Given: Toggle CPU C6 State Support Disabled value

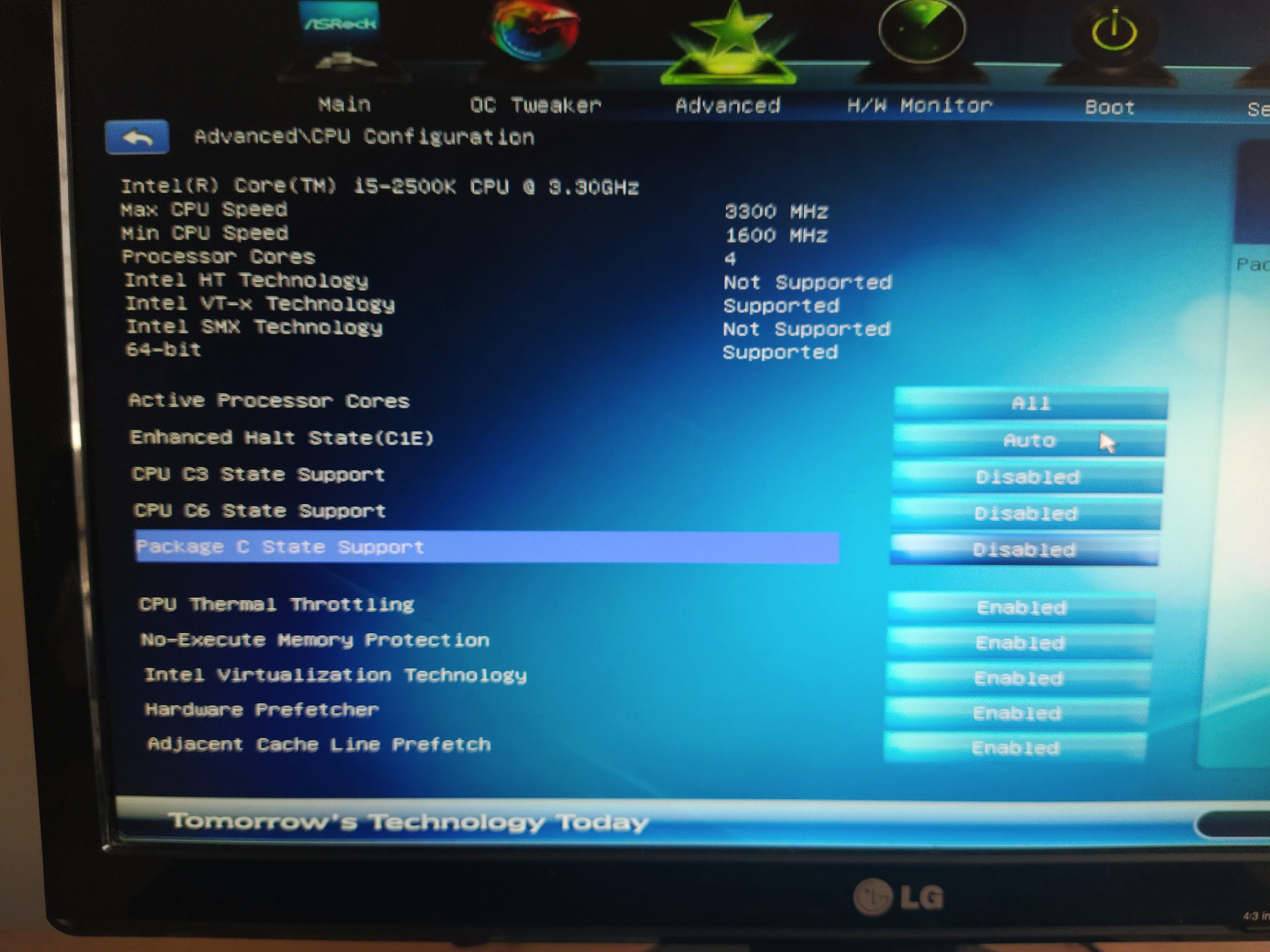Looking at the screenshot, I should pos(1026,513).
